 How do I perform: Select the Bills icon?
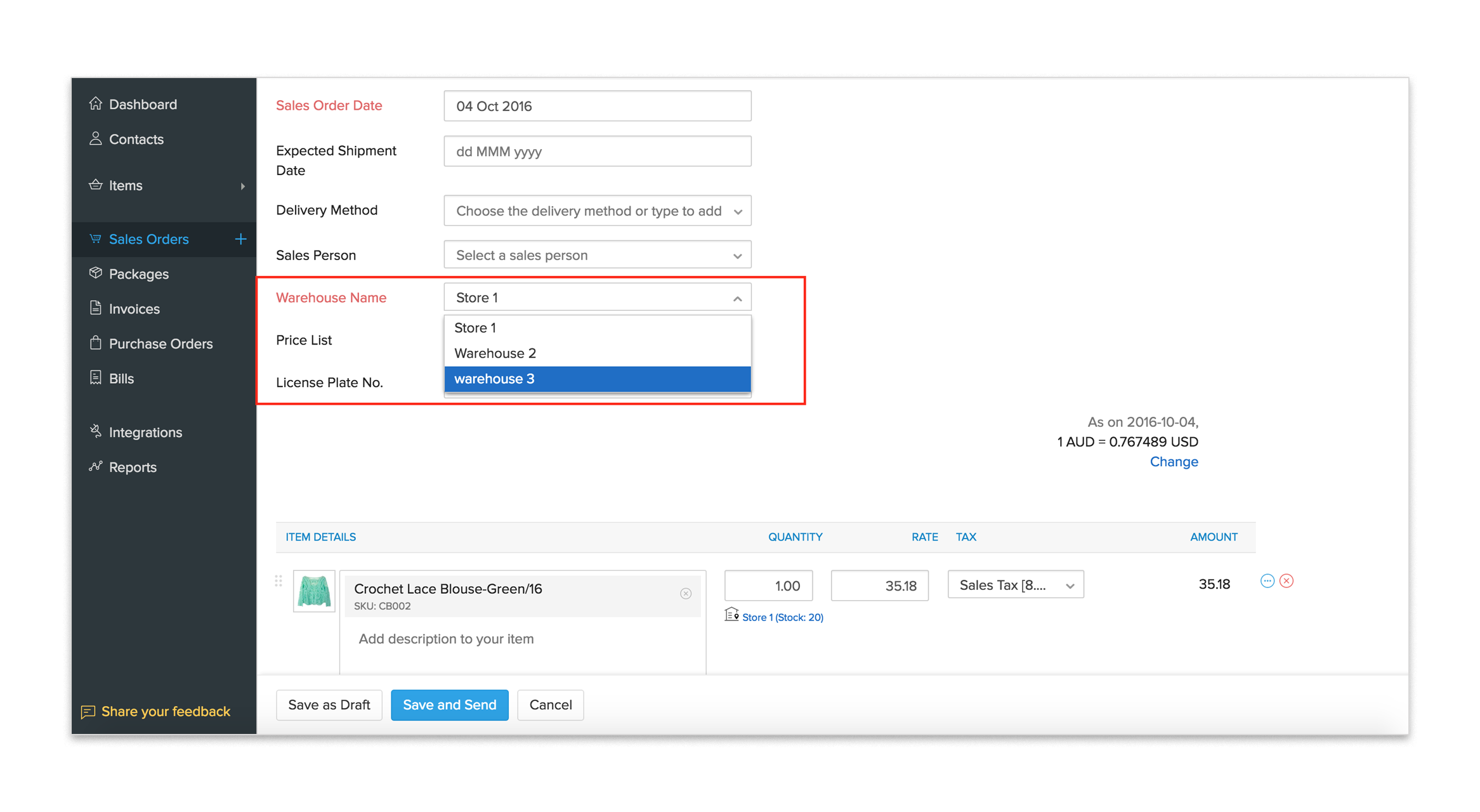[95, 378]
